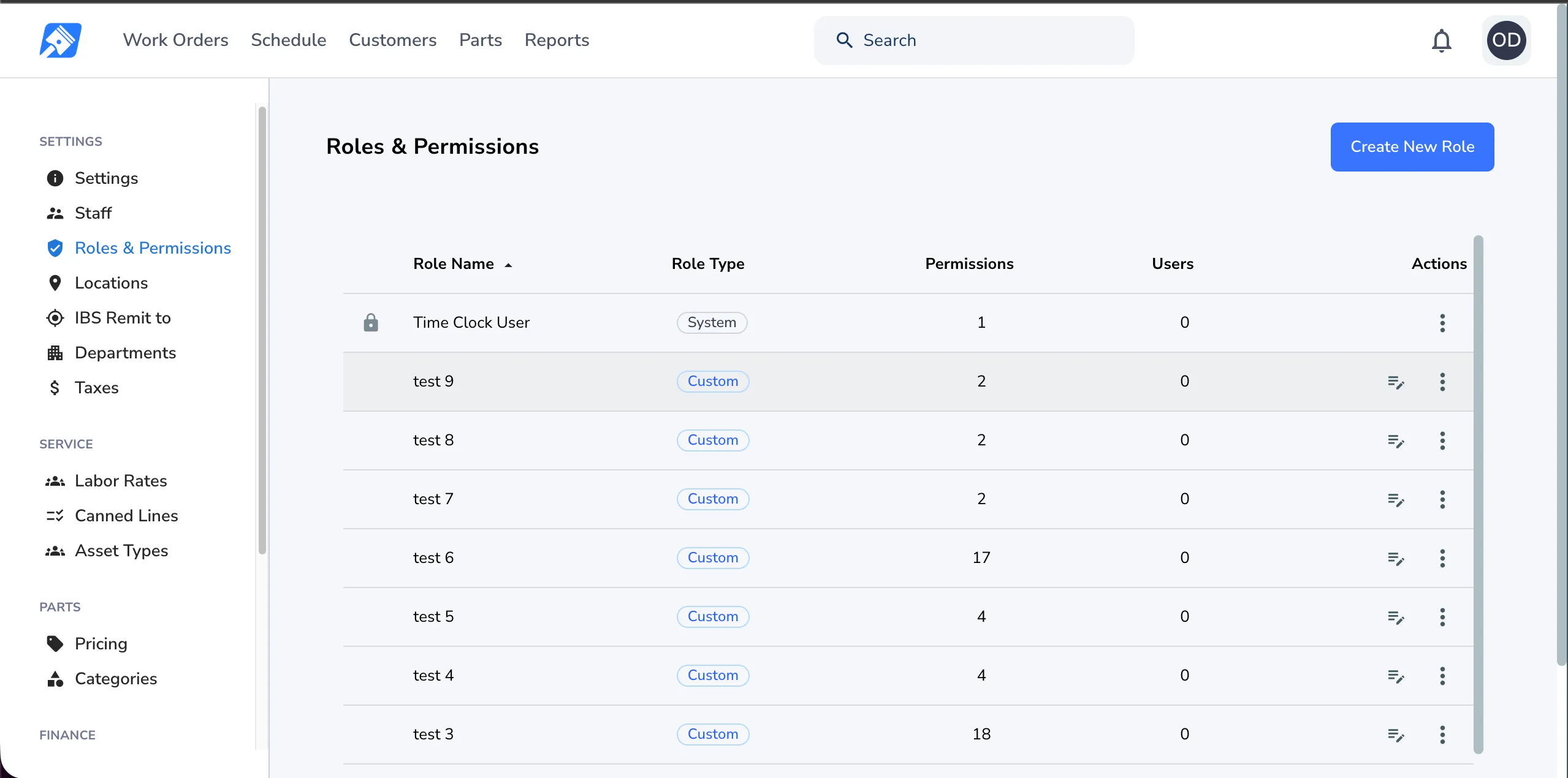The image size is (1568, 778).
Task: Open the notifications bell
Action: 1441,41
